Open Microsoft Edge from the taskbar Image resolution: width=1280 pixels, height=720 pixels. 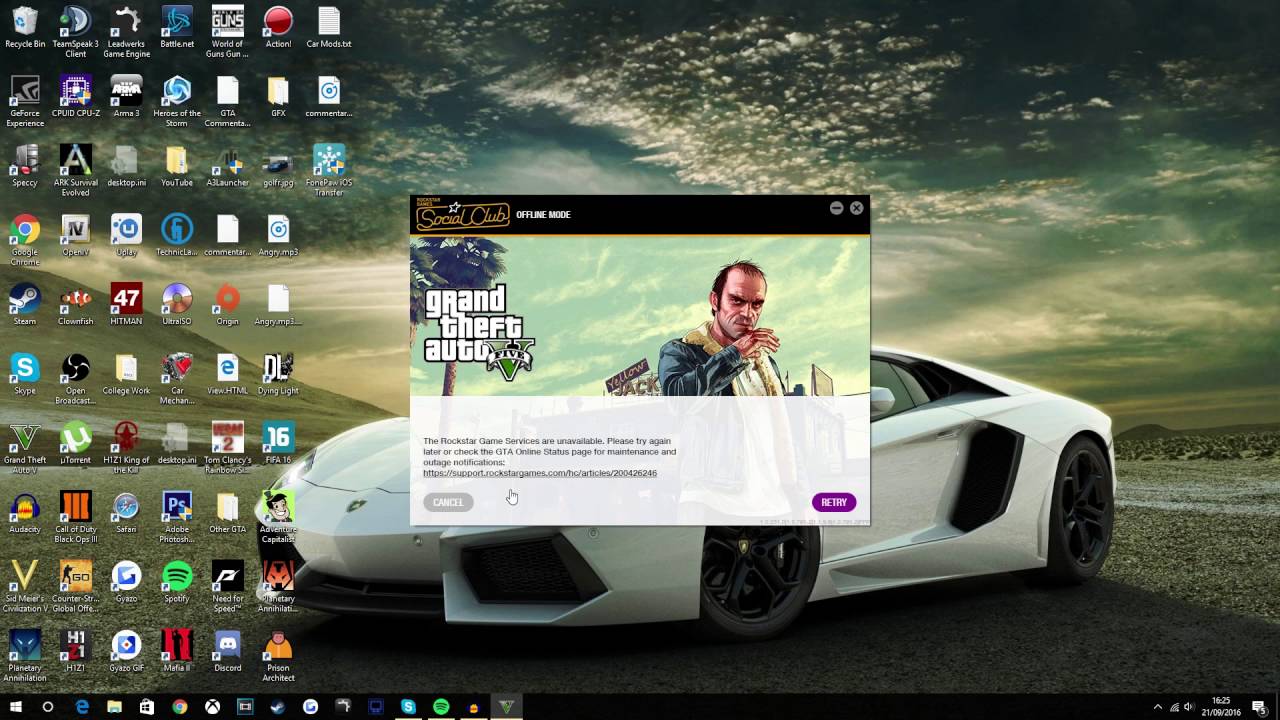82,707
